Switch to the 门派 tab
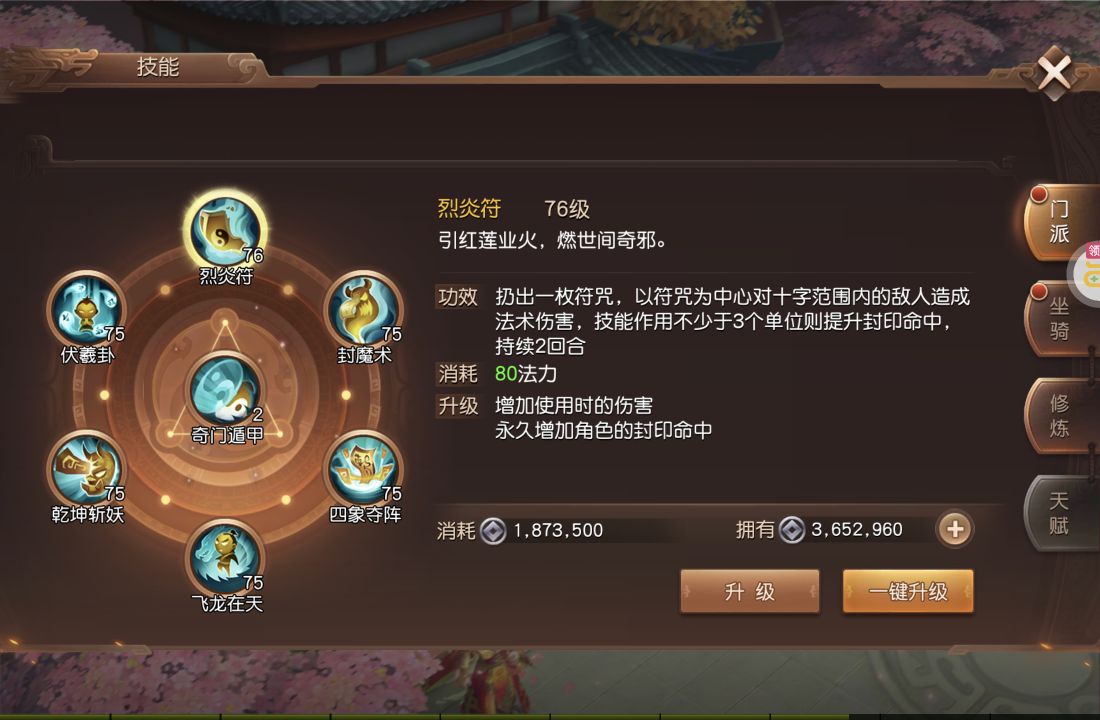This screenshot has width=1100, height=720. pos(1058,221)
